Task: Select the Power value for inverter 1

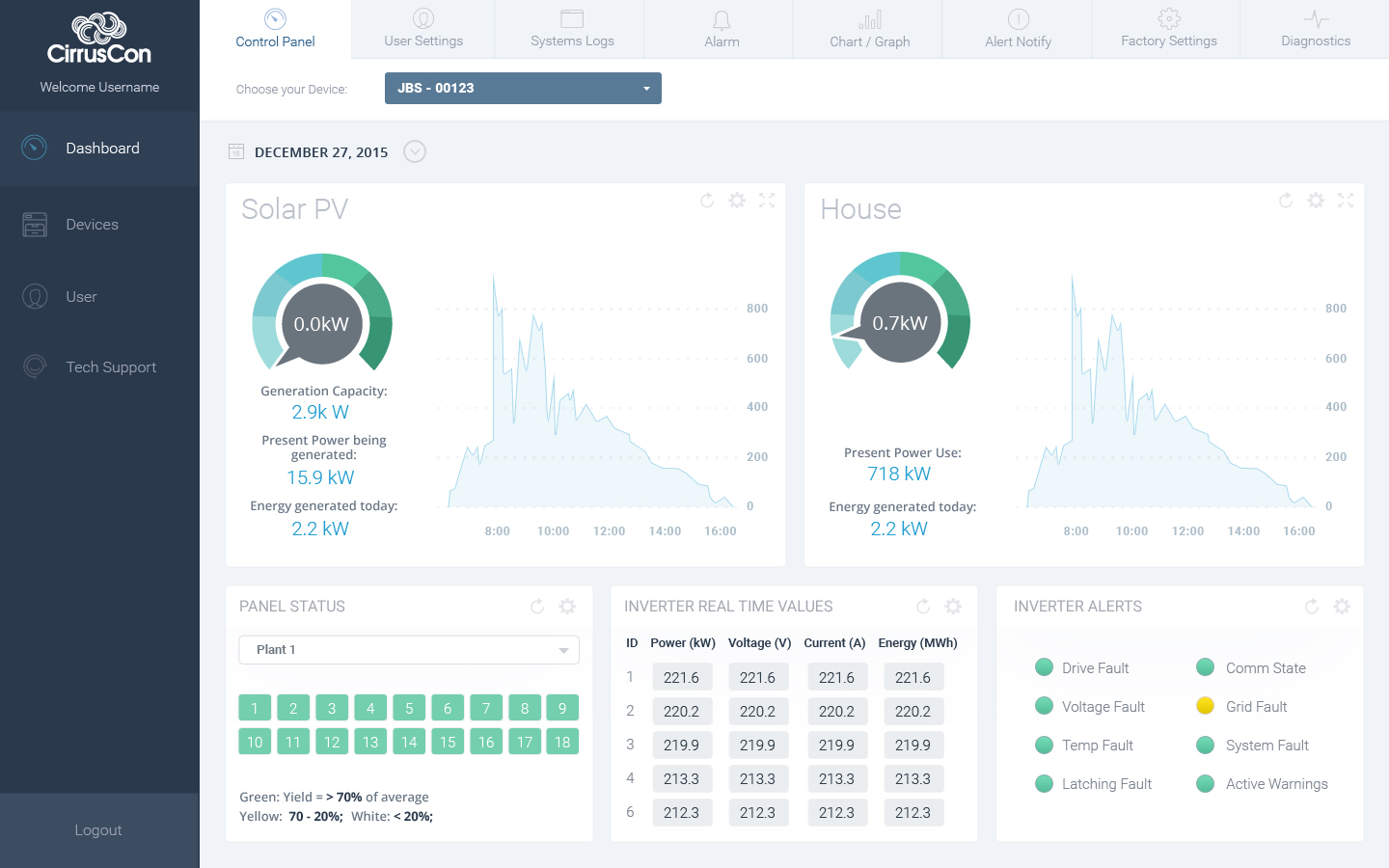Action: pyautogui.click(x=682, y=676)
